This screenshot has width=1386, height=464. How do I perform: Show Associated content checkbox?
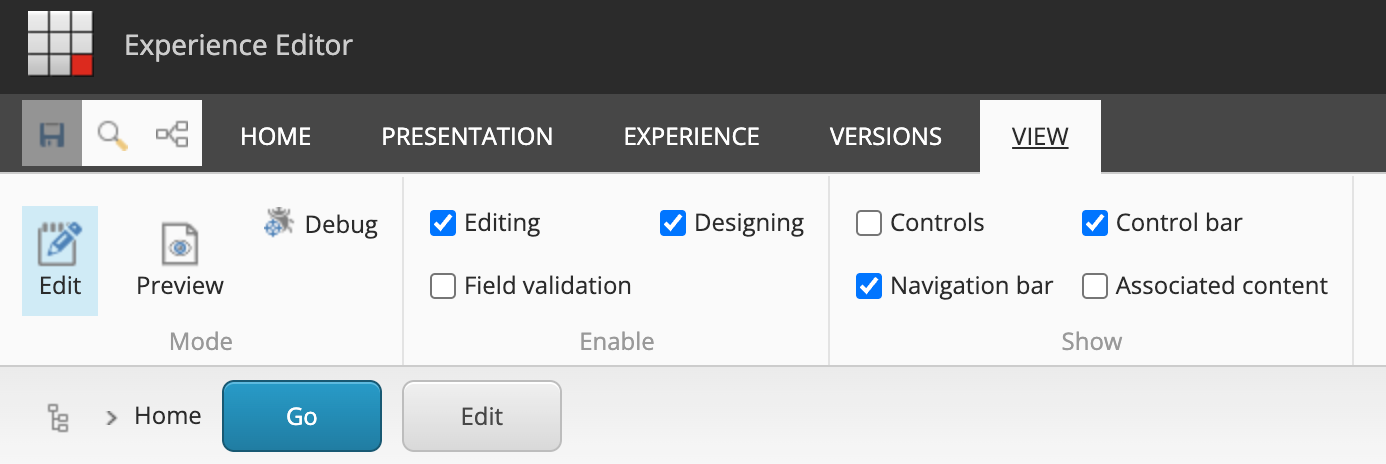(1095, 286)
